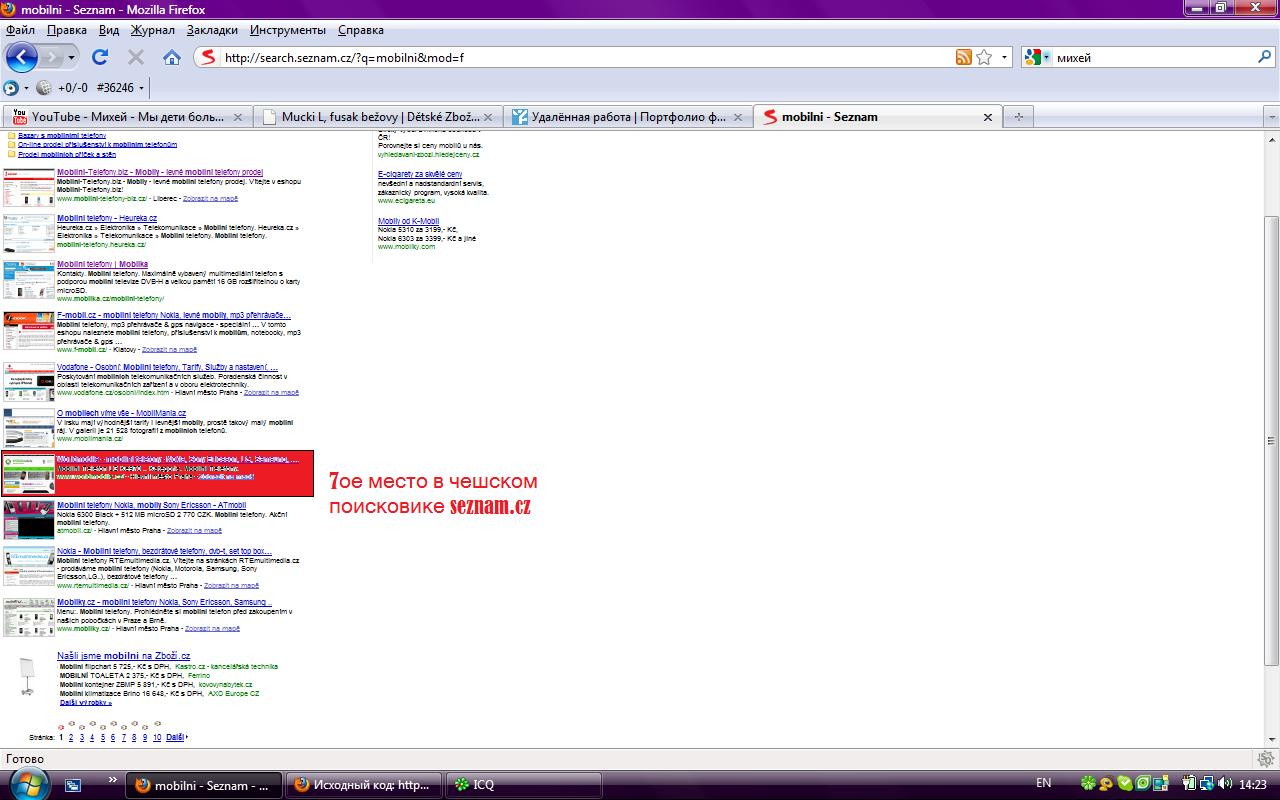
Task: Open the Закладки menu
Action: 212,30
